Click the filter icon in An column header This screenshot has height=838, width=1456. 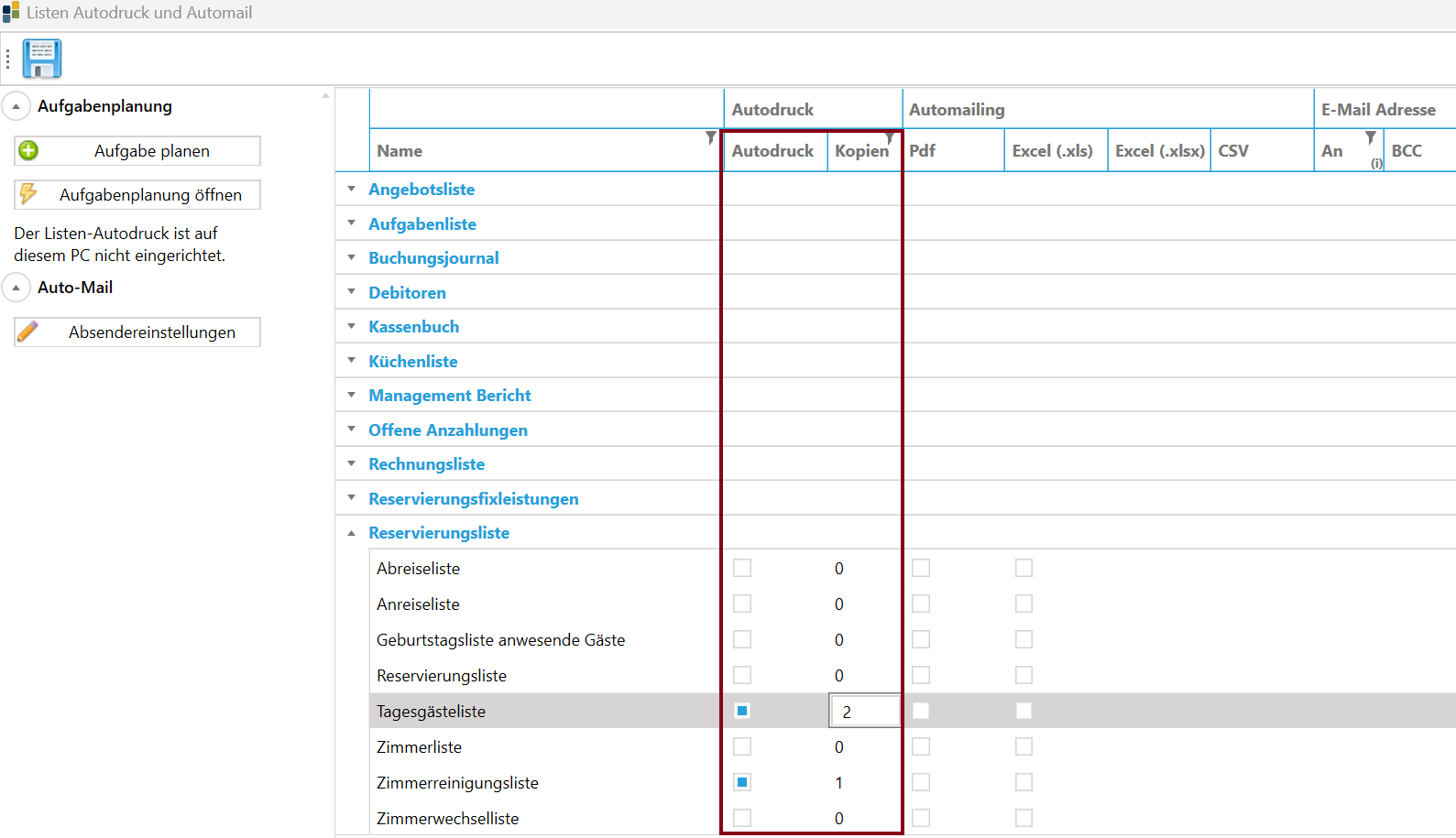click(x=1371, y=137)
